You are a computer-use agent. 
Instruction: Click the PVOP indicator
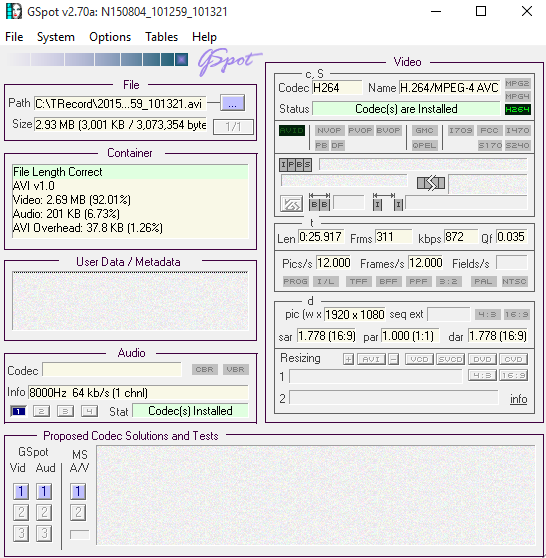tap(360, 131)
